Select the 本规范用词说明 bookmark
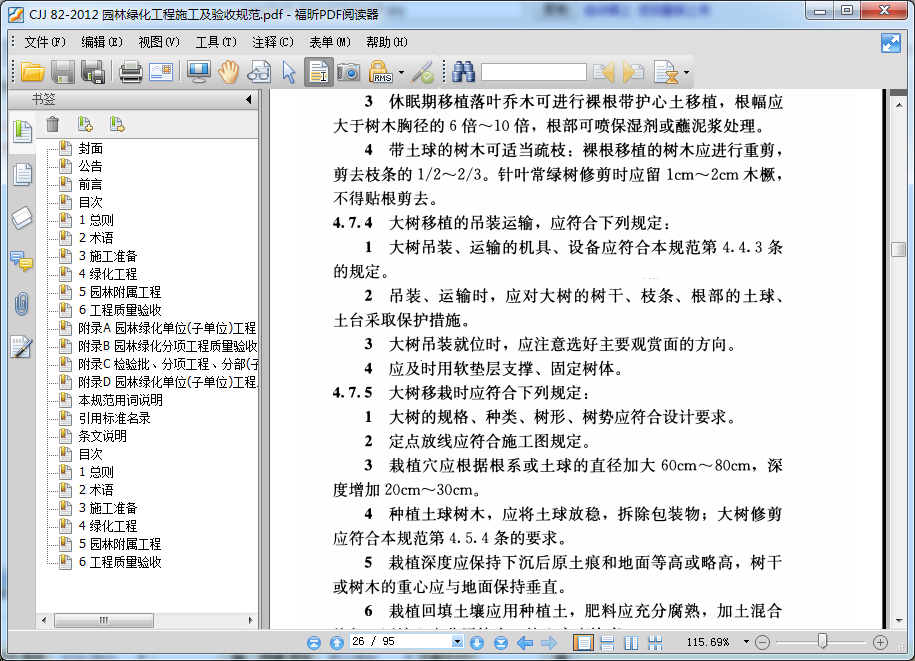Screen dimensions: 915x661 pyautogui.click(x=121, y=400)
